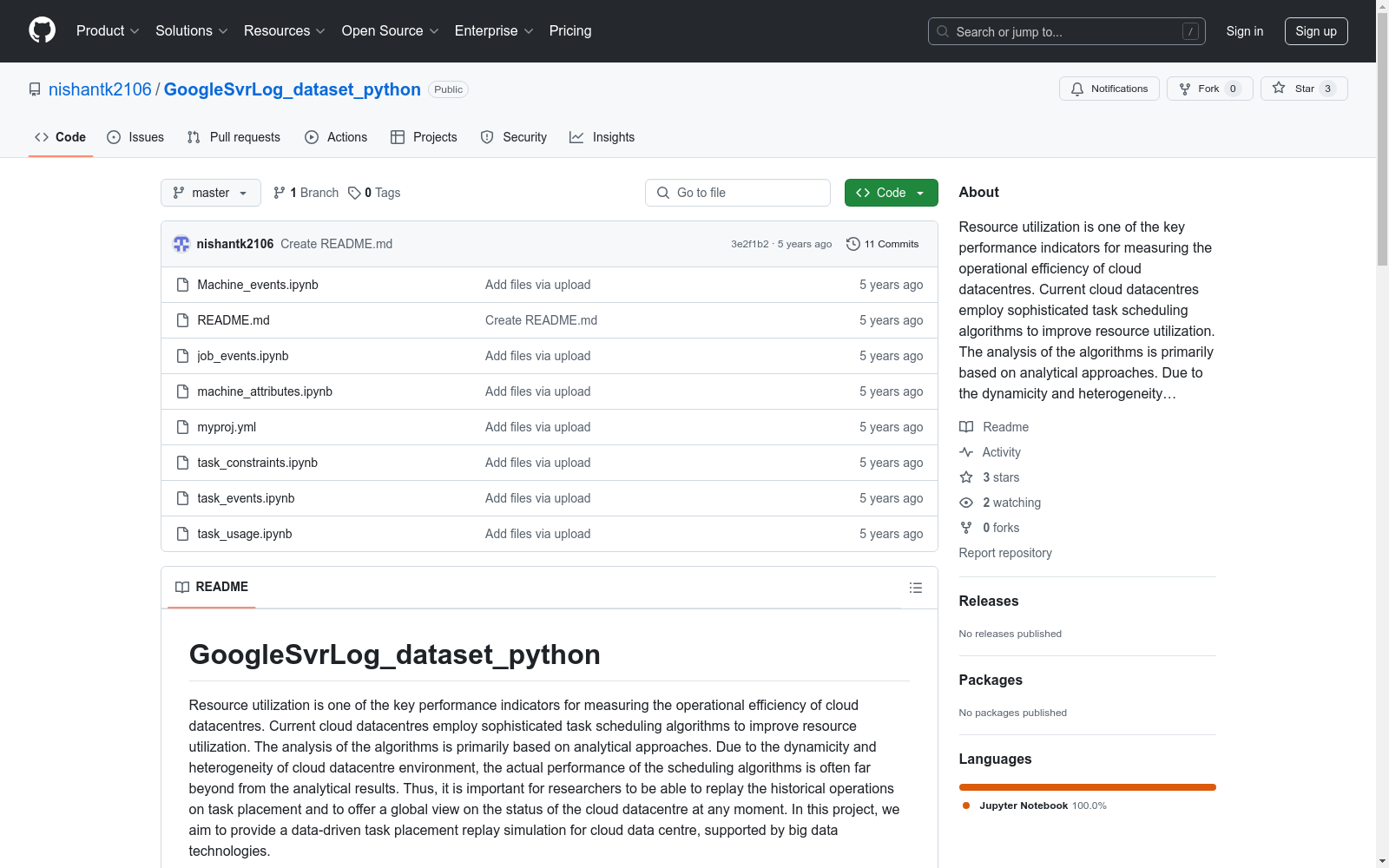Click the repository icon before nishantk2106
The height and width of the screenshot is (868, 1389).
pos(35,89)
